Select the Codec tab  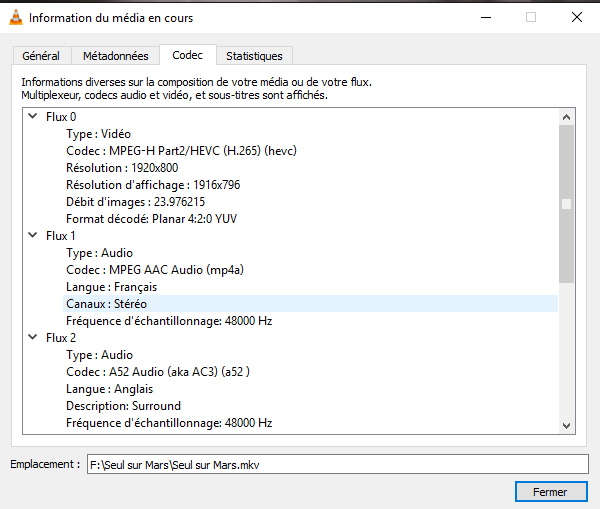coord(188,55)
